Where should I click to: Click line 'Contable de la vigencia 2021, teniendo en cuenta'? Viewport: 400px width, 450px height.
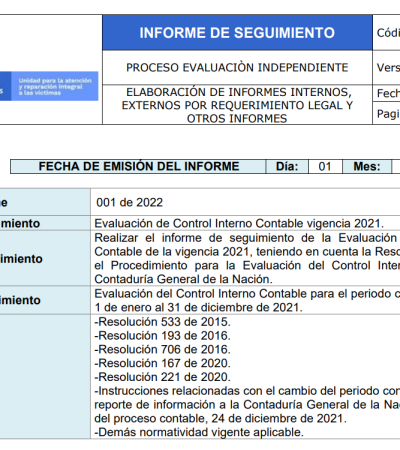click(247, 252)
